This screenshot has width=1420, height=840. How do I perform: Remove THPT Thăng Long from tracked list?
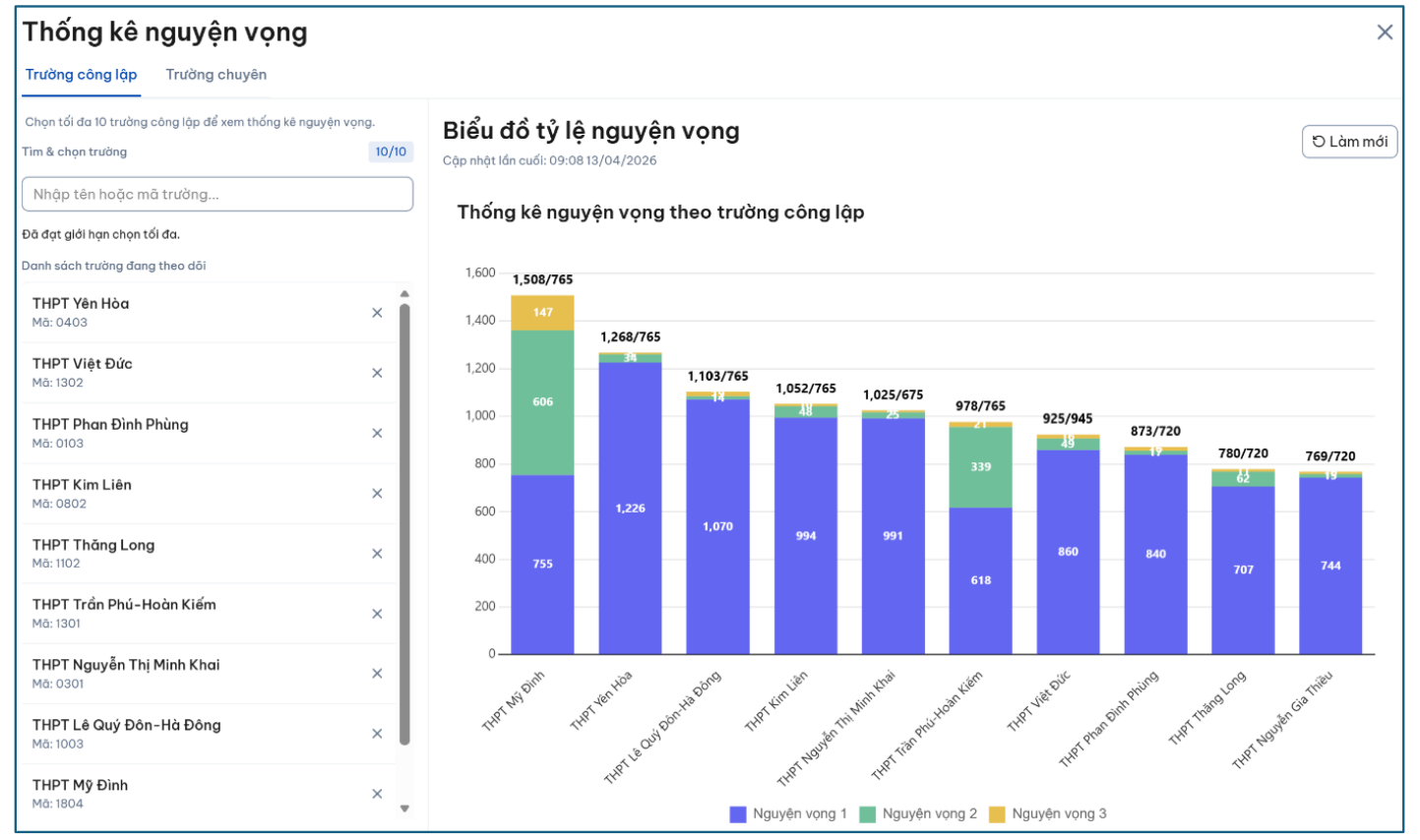pos(377,554)
